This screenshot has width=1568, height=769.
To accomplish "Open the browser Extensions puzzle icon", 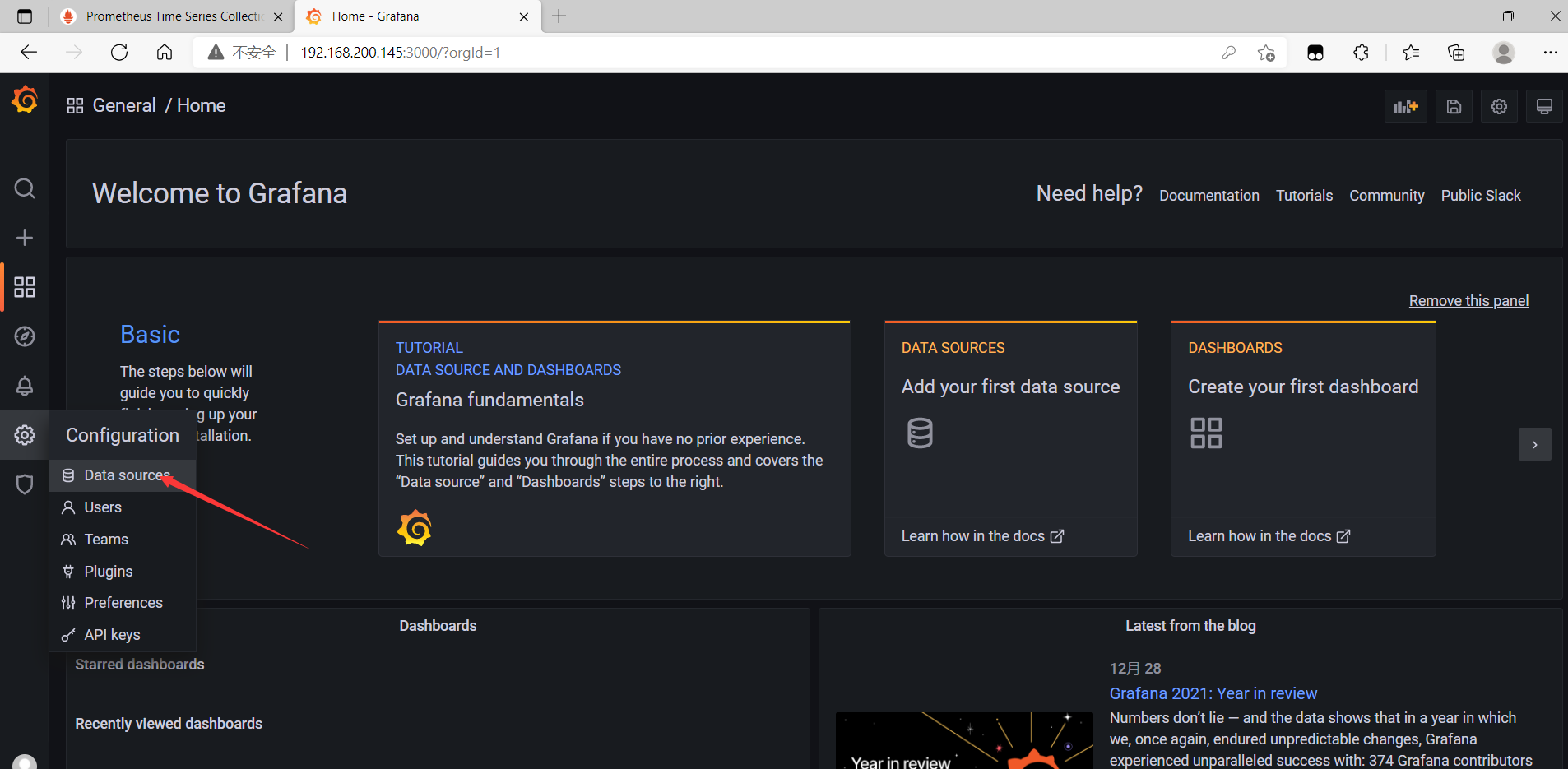I will click(1362, 53).
